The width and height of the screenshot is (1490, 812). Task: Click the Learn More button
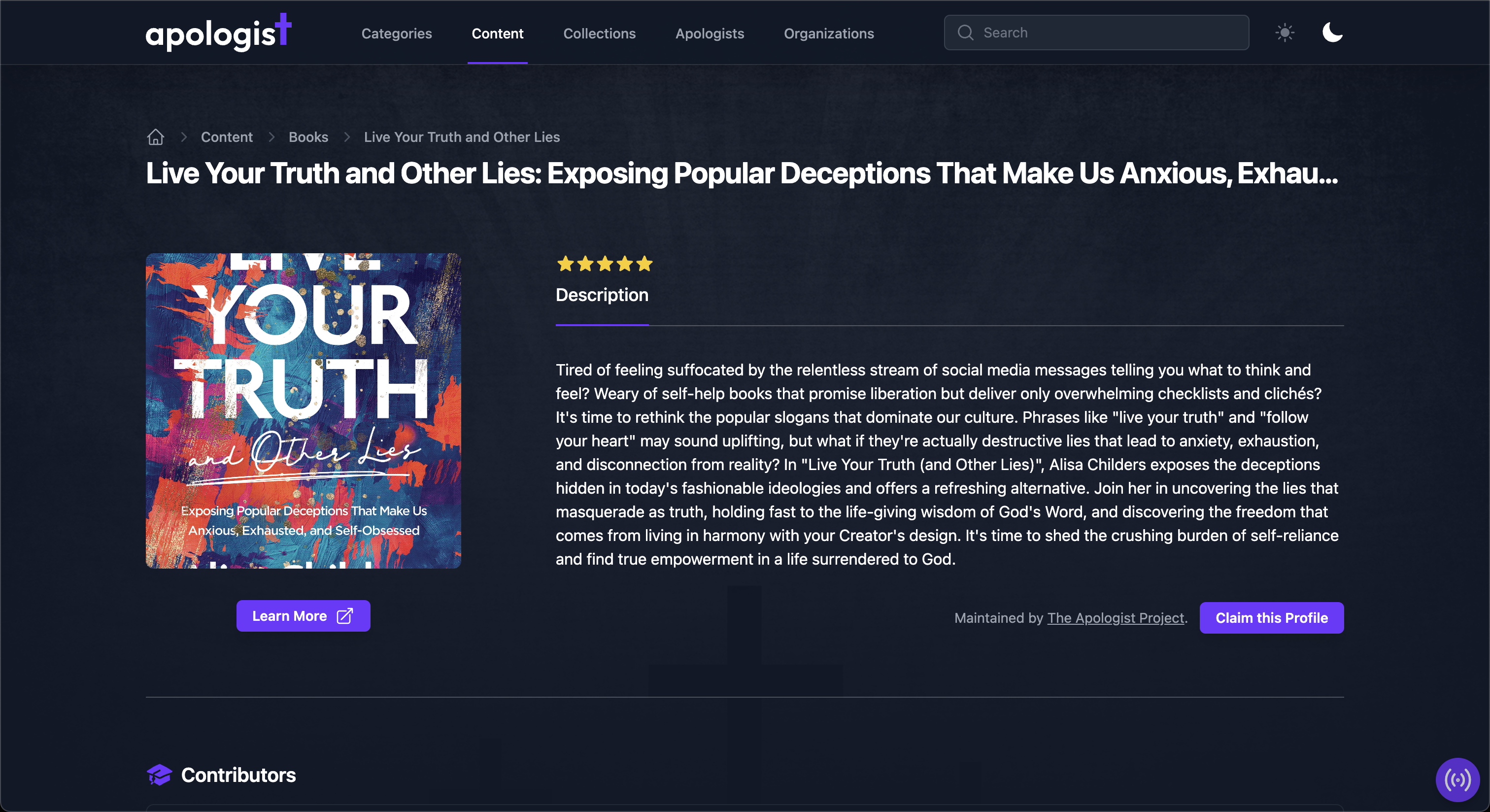[x=303, y=616]
